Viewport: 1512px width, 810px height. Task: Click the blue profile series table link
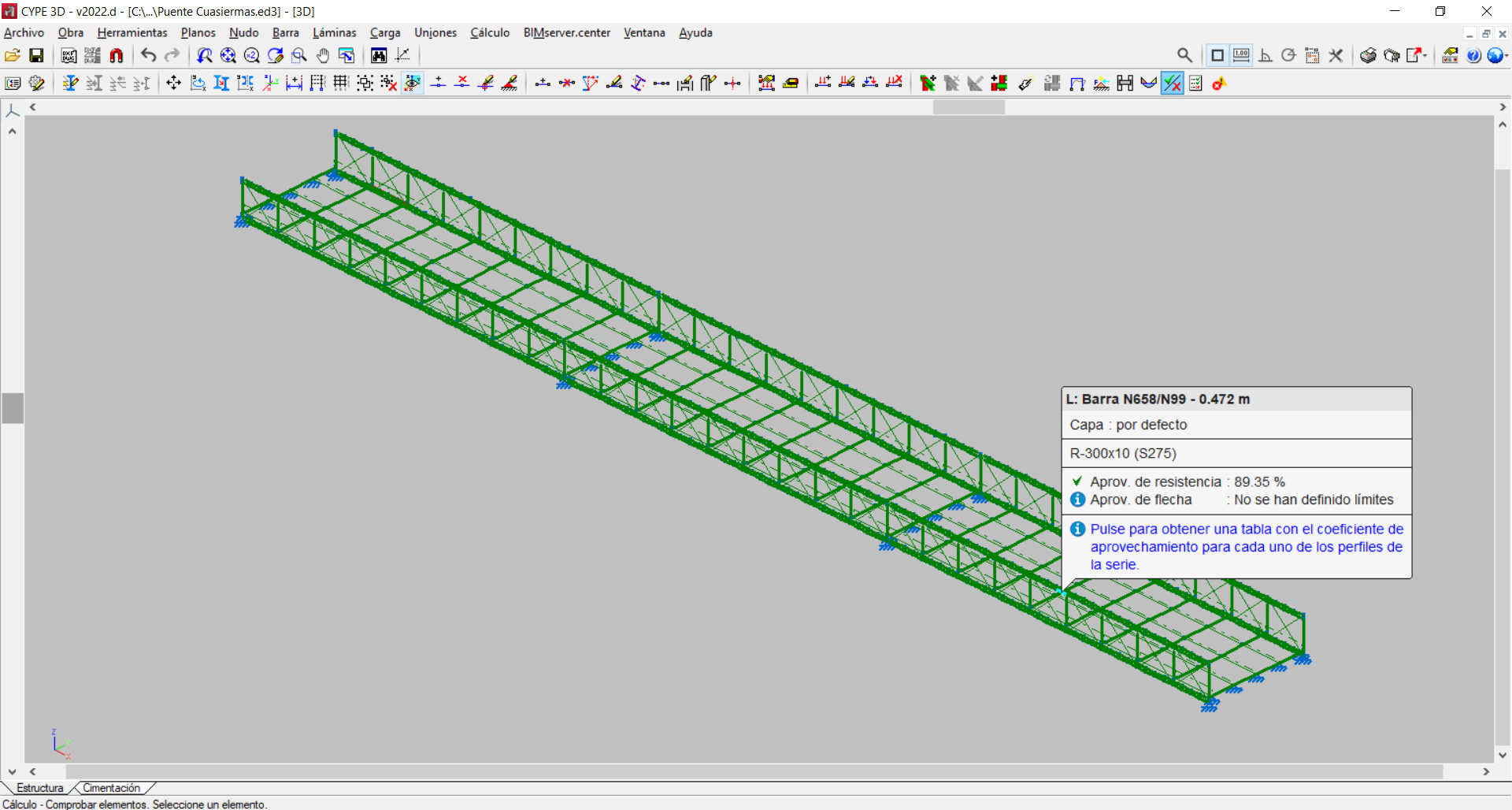pyautogui.click(x=1246, y=546)
